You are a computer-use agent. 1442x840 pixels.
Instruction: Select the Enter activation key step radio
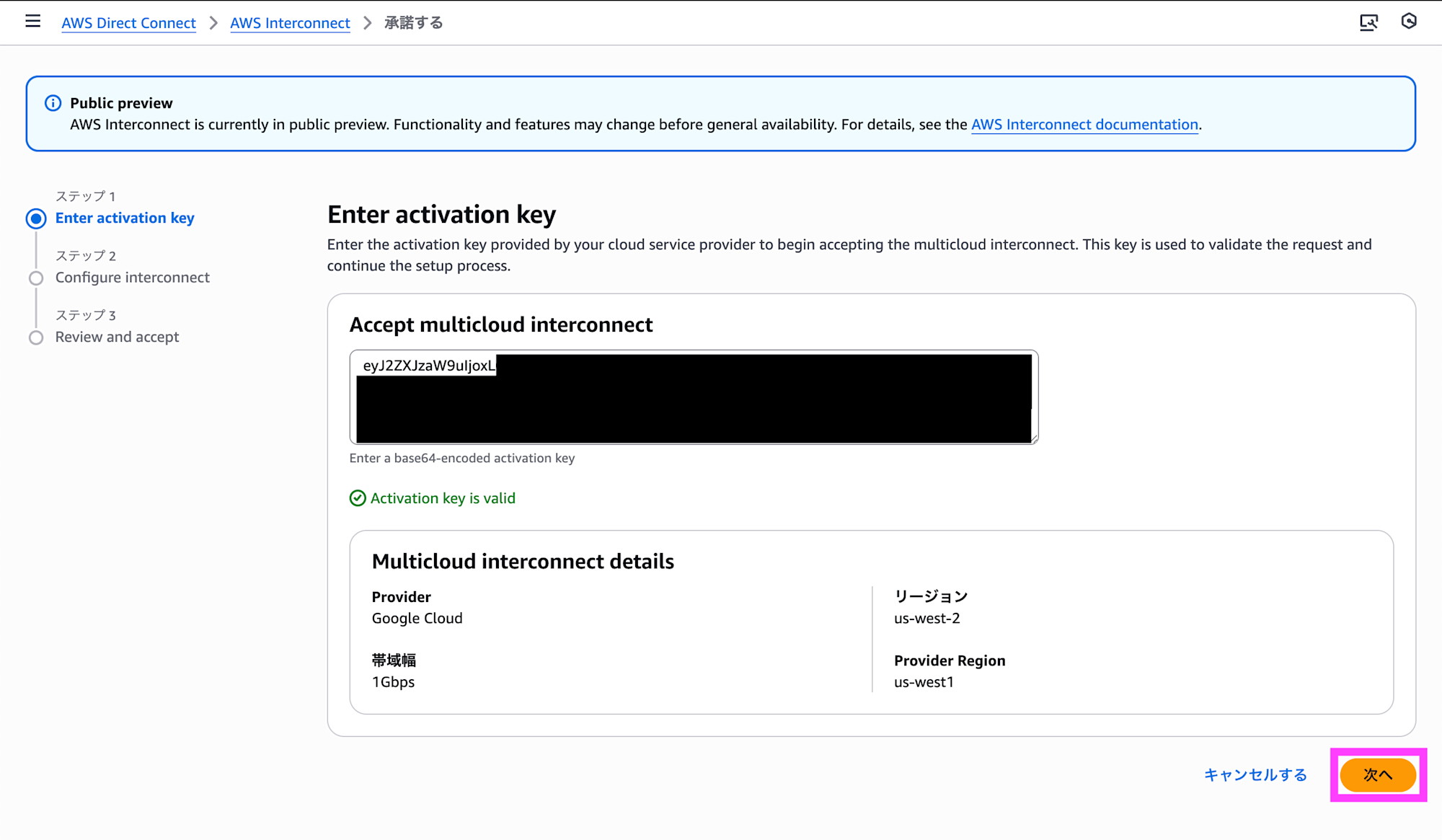click(x=36, y=218)
